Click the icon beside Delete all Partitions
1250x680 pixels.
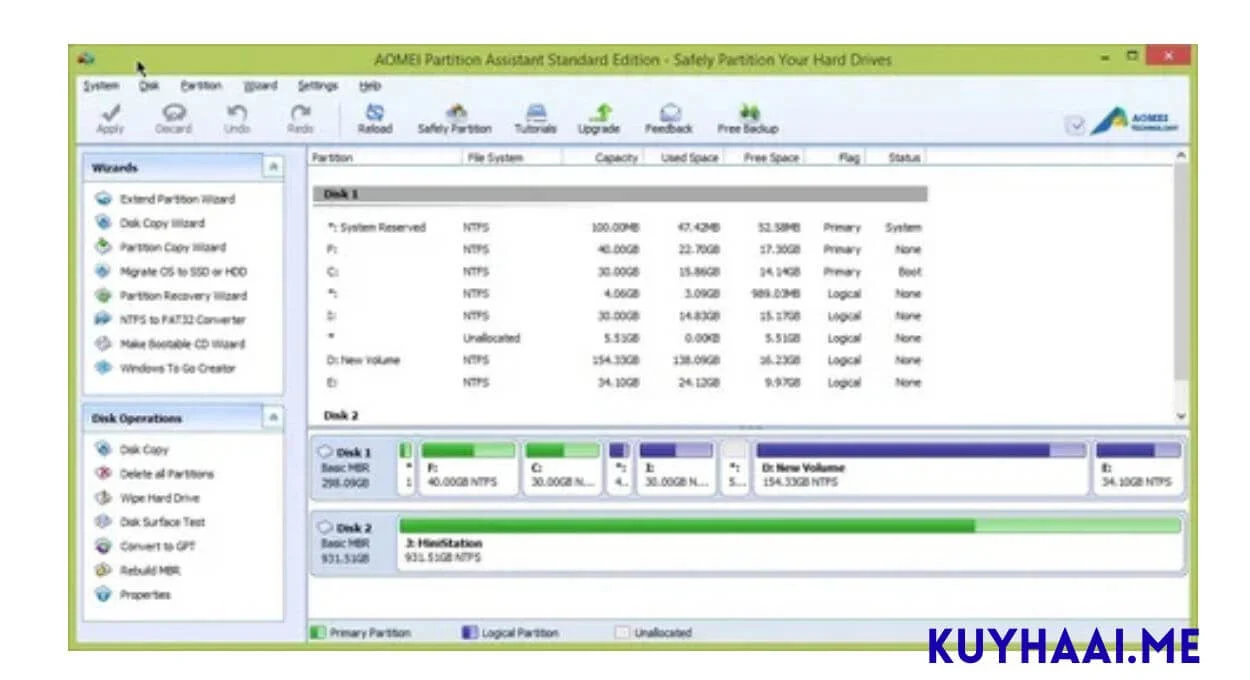[x=103, y=473]
